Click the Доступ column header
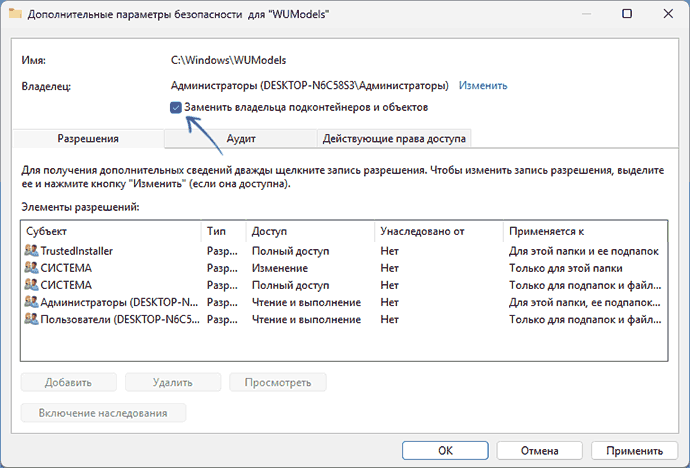Image resolution: width=690 pixels, height=468 pixels. pos(310,231)
